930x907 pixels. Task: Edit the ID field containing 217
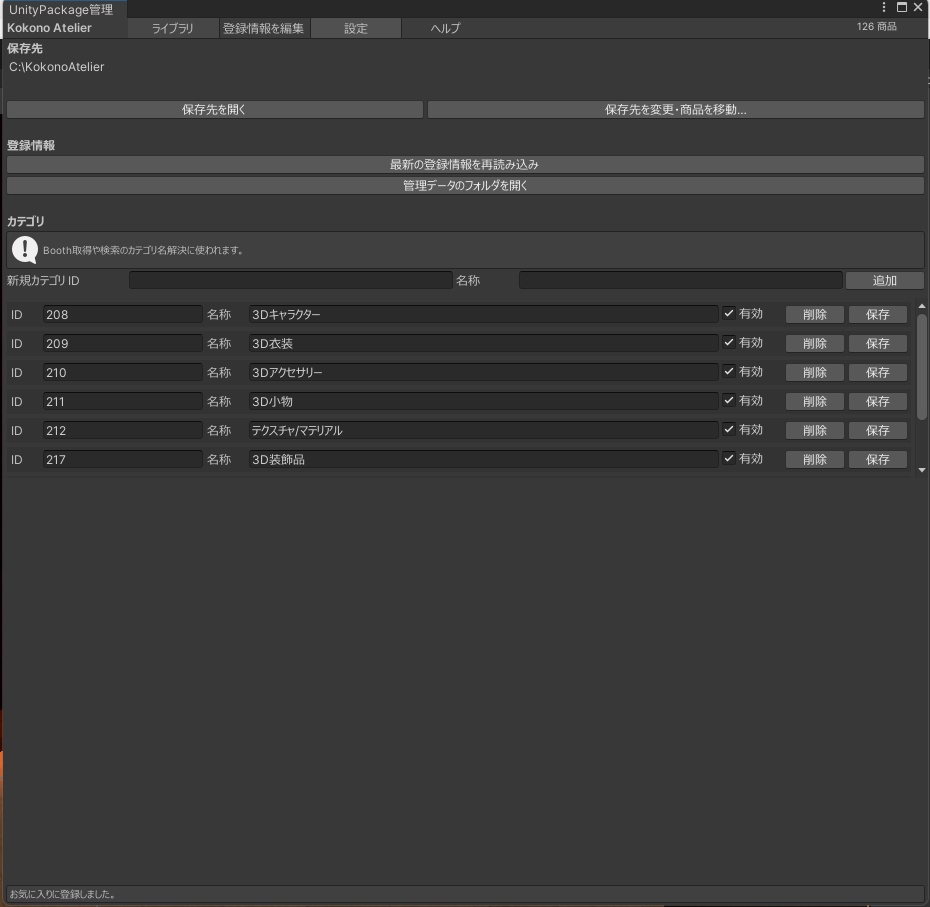[122, 460]
